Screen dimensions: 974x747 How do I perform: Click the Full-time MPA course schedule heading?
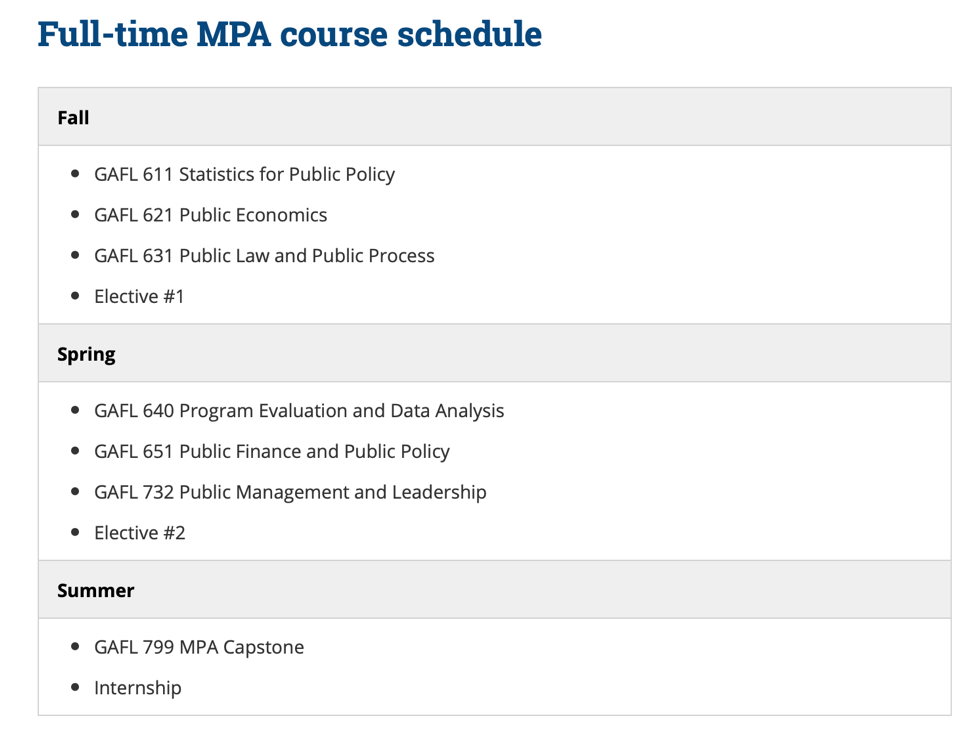(289, 34)
